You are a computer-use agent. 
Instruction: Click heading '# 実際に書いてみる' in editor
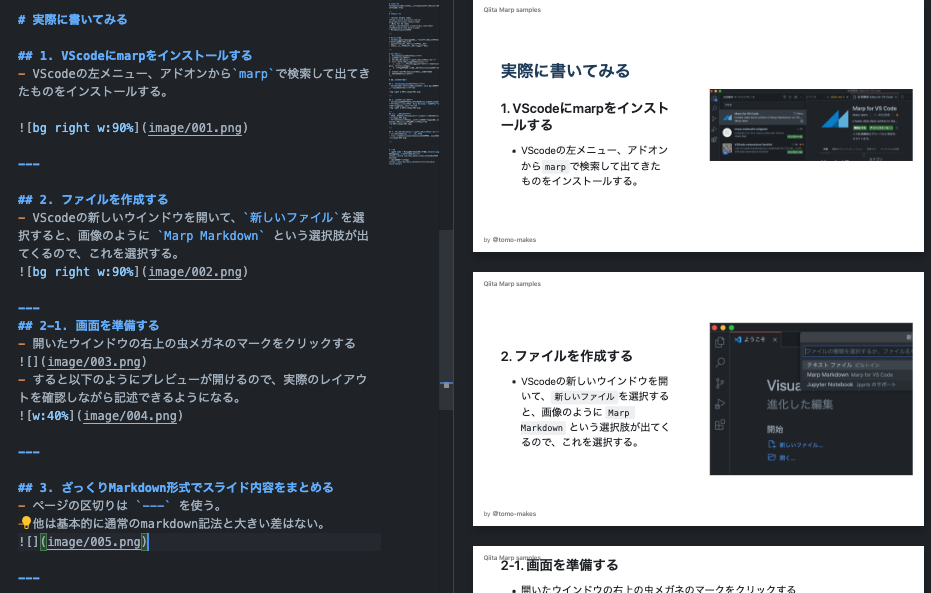coord(72,20)
